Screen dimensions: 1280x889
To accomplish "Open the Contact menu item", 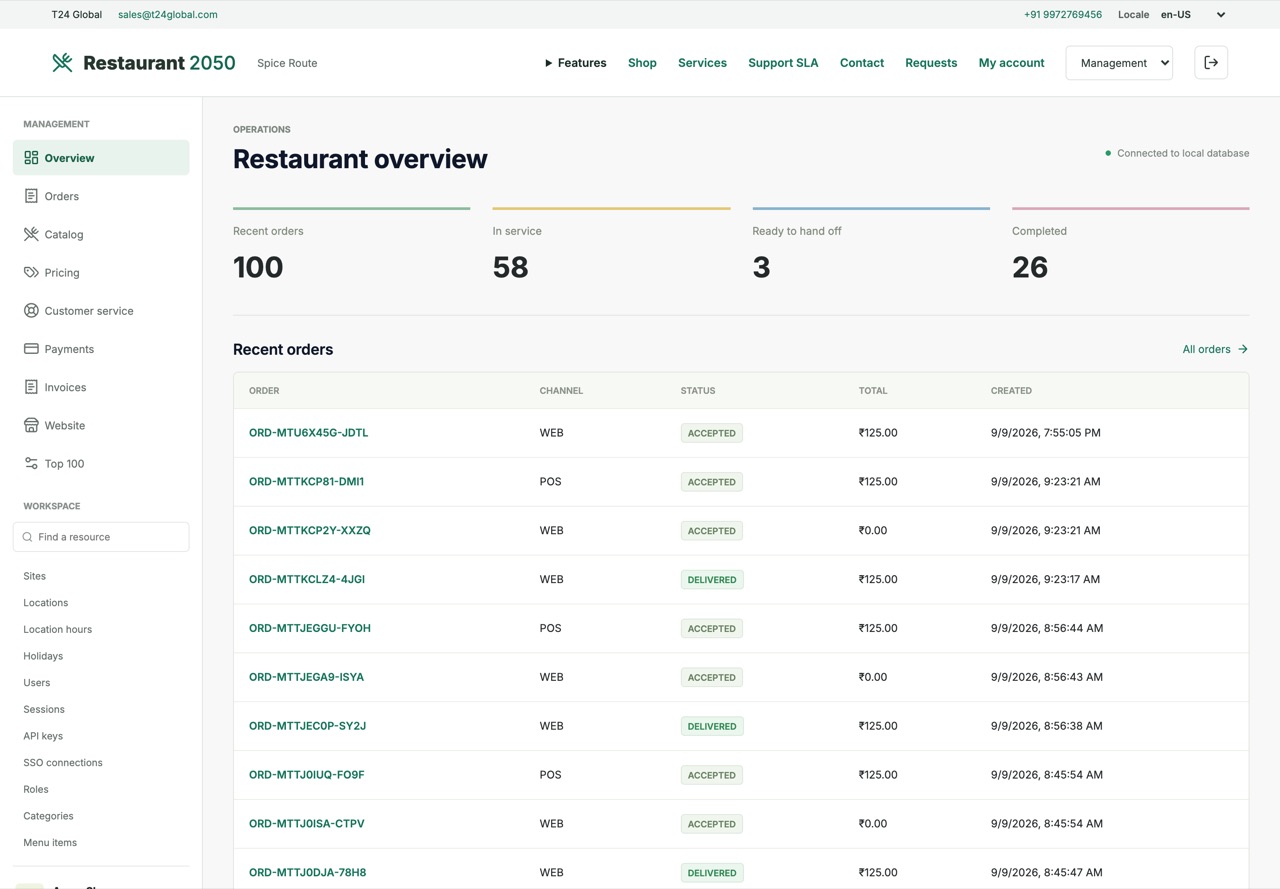I will pyautogui.click(x=862, y=63).
